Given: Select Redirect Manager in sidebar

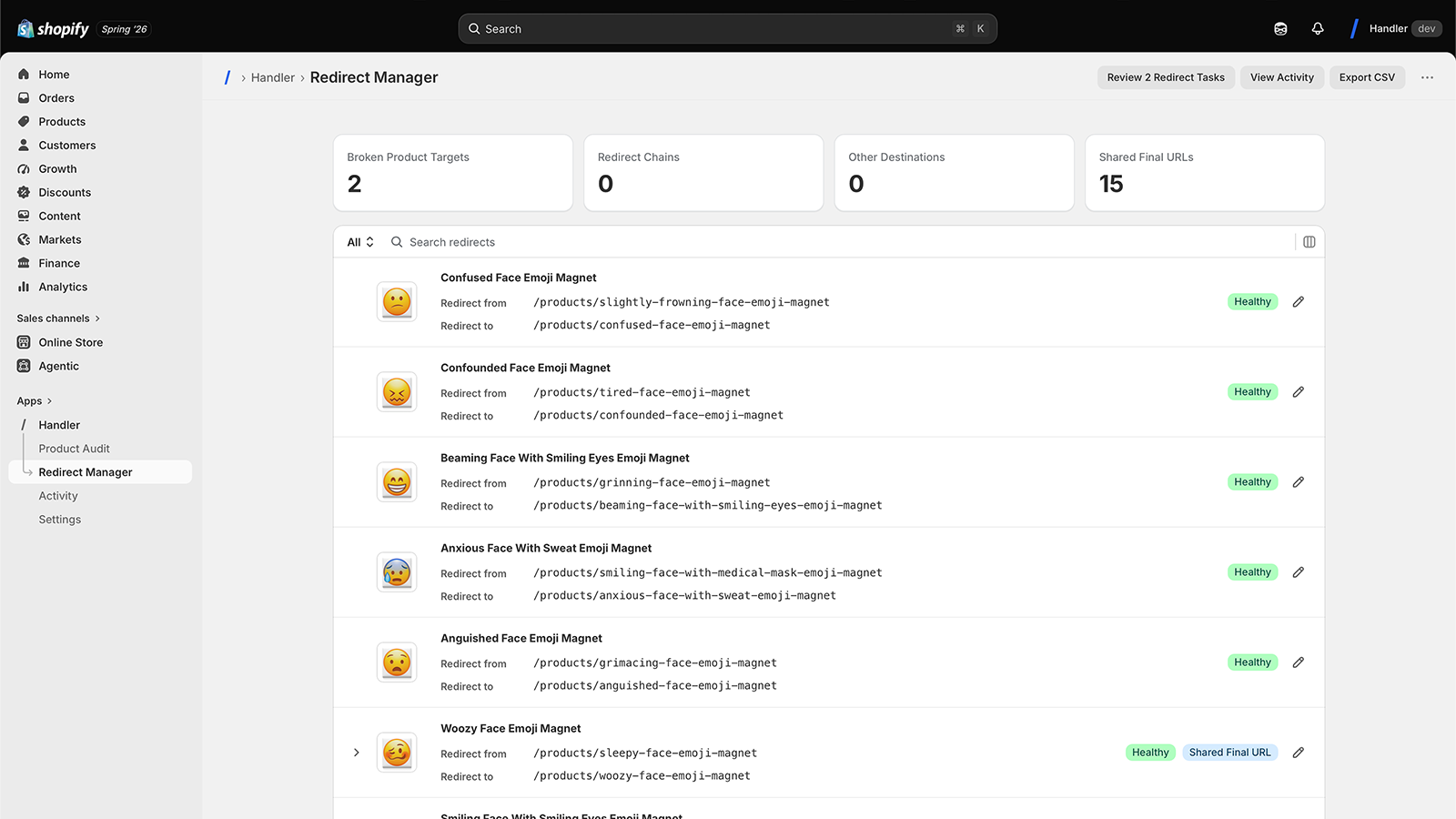Looking at the screenshot, I should point(100,472).
